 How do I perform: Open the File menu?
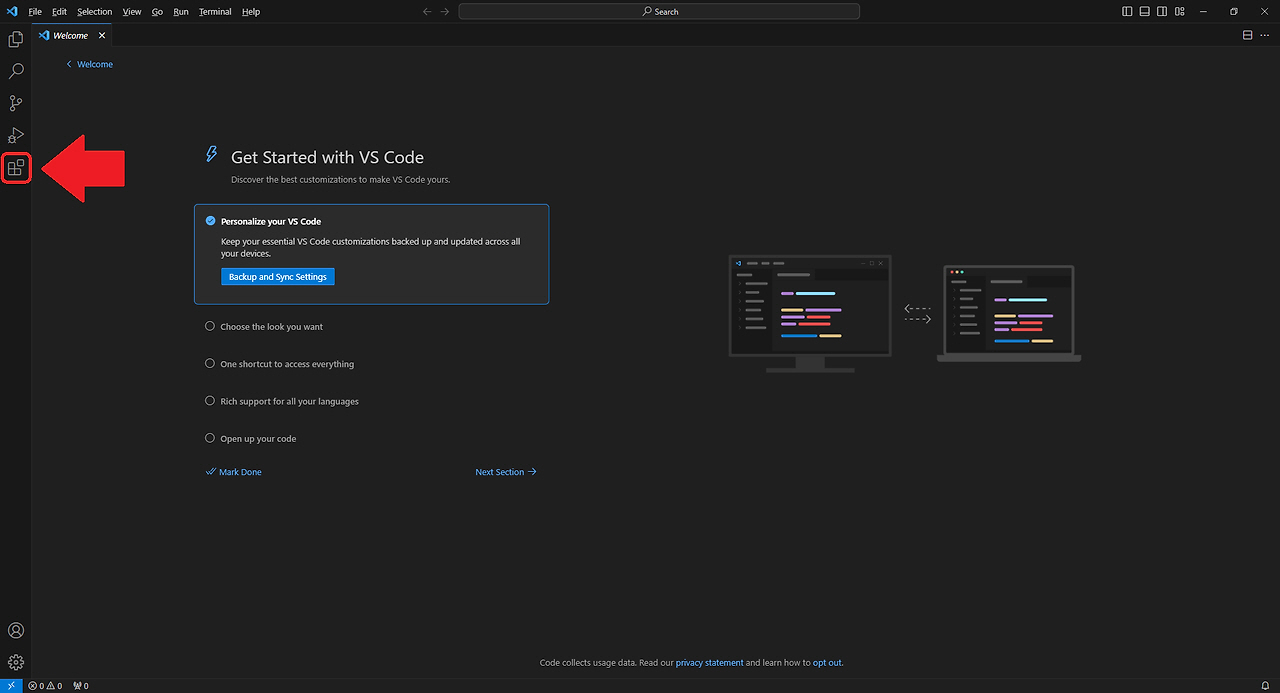(35, 11)
